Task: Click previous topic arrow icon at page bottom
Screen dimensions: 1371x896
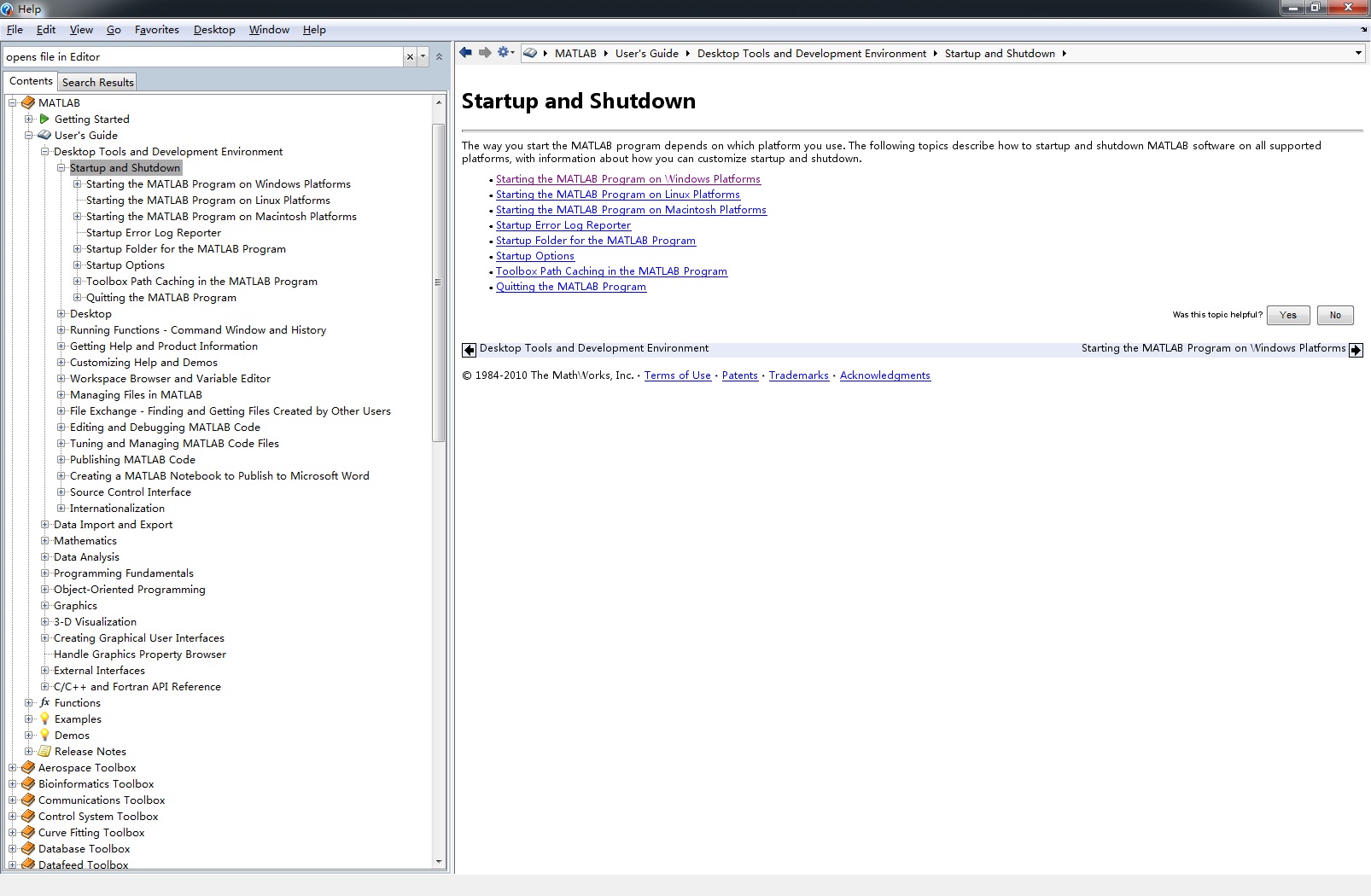Action: pos(469,349)
